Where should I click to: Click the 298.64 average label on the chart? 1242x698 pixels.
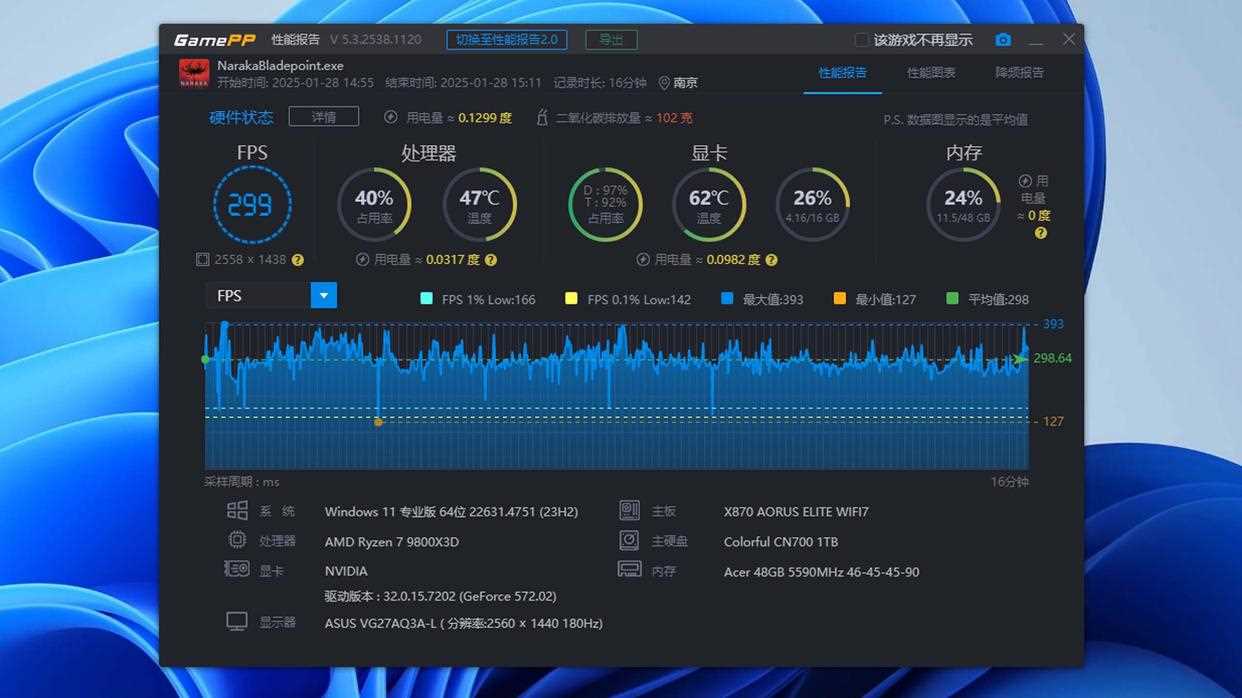click(x=1052, y=358)
